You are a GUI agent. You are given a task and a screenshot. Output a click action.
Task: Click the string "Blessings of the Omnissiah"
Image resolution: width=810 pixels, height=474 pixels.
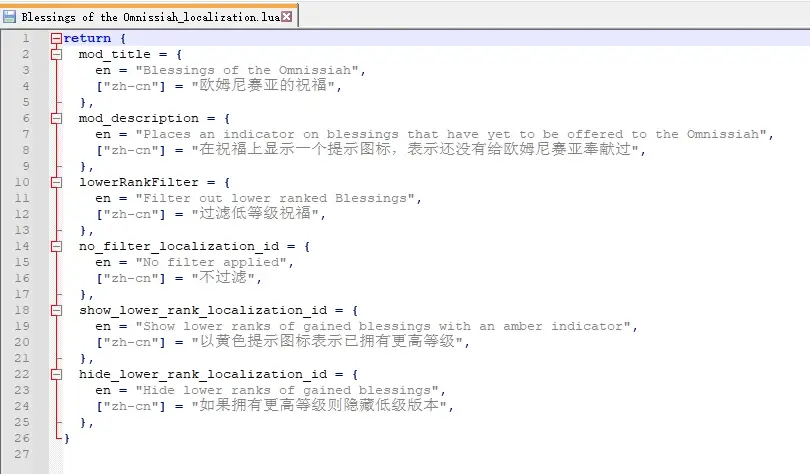247,70
